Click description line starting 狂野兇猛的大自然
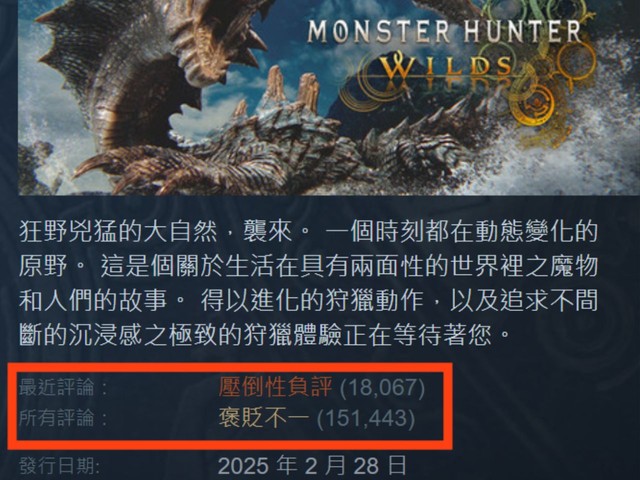Image resolution: width=640 pixels, height=480 pixels. point(308,231)
